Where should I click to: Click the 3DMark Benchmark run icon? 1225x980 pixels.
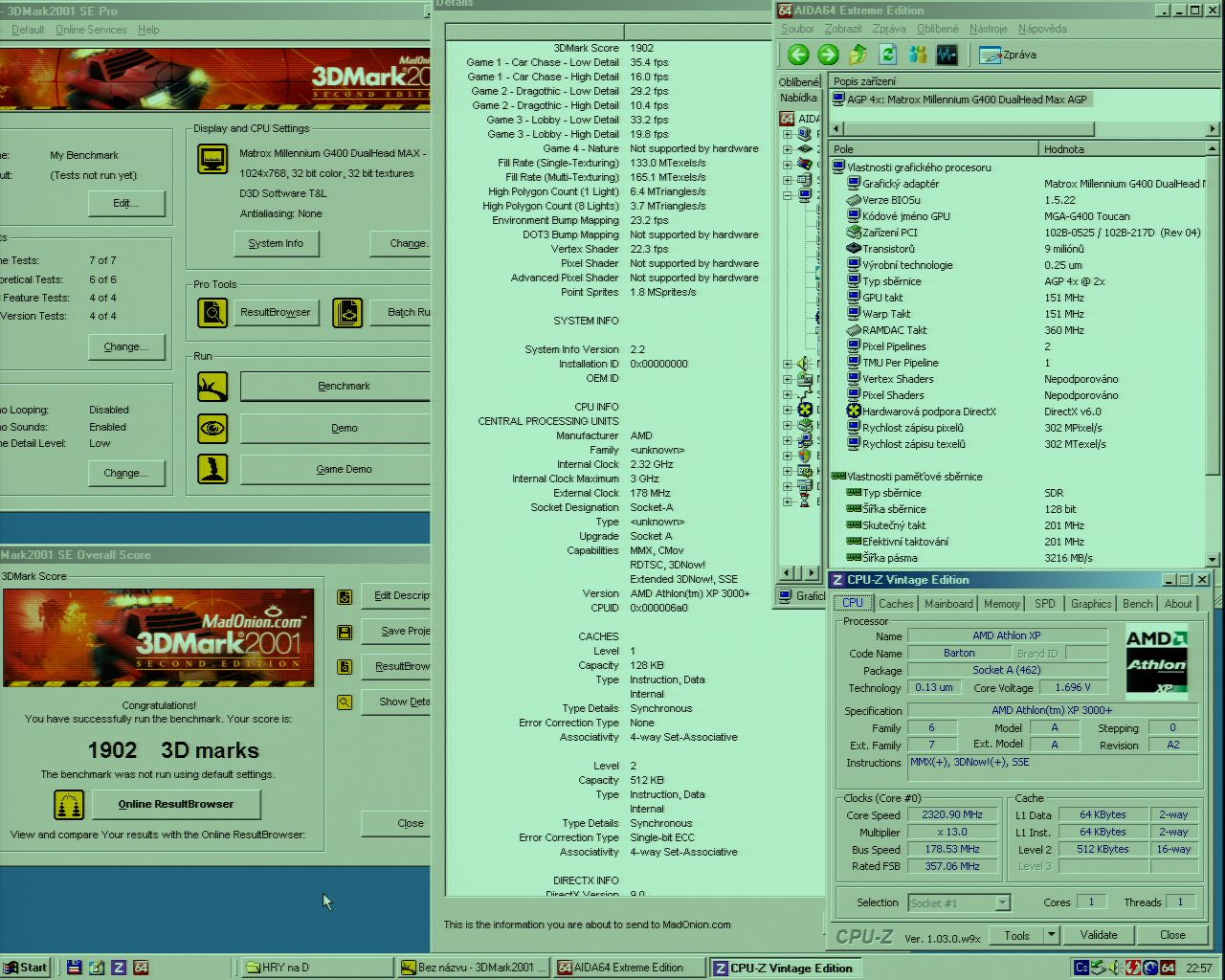(212, 386)
